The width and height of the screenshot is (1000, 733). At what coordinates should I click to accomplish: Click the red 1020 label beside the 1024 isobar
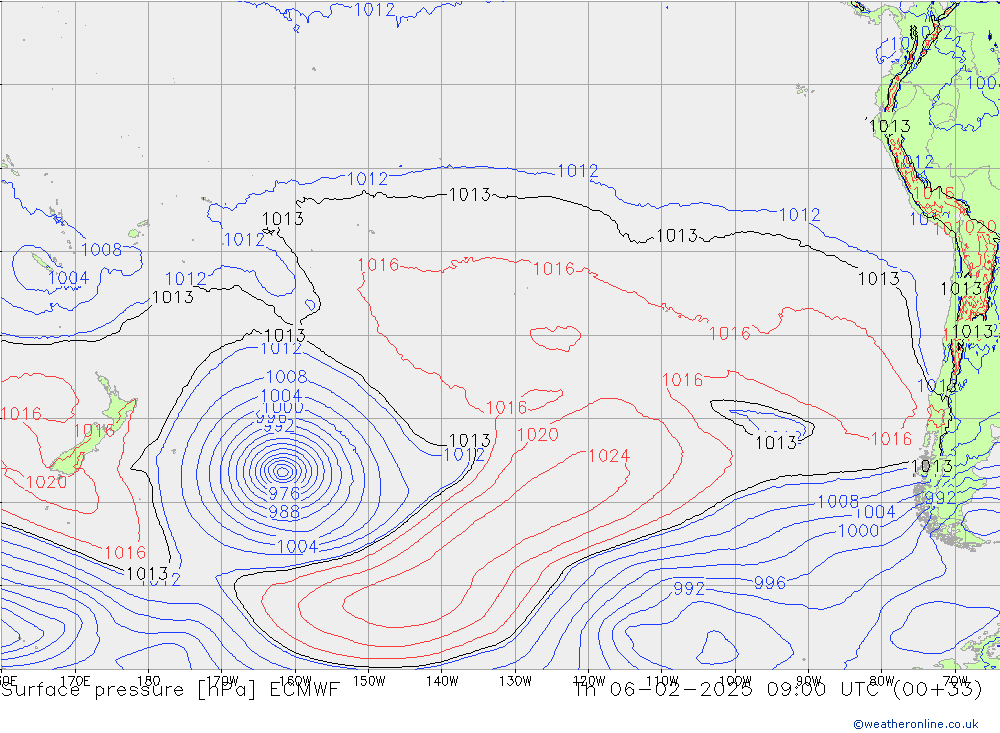pyautogui.click(x=538, y=434)
